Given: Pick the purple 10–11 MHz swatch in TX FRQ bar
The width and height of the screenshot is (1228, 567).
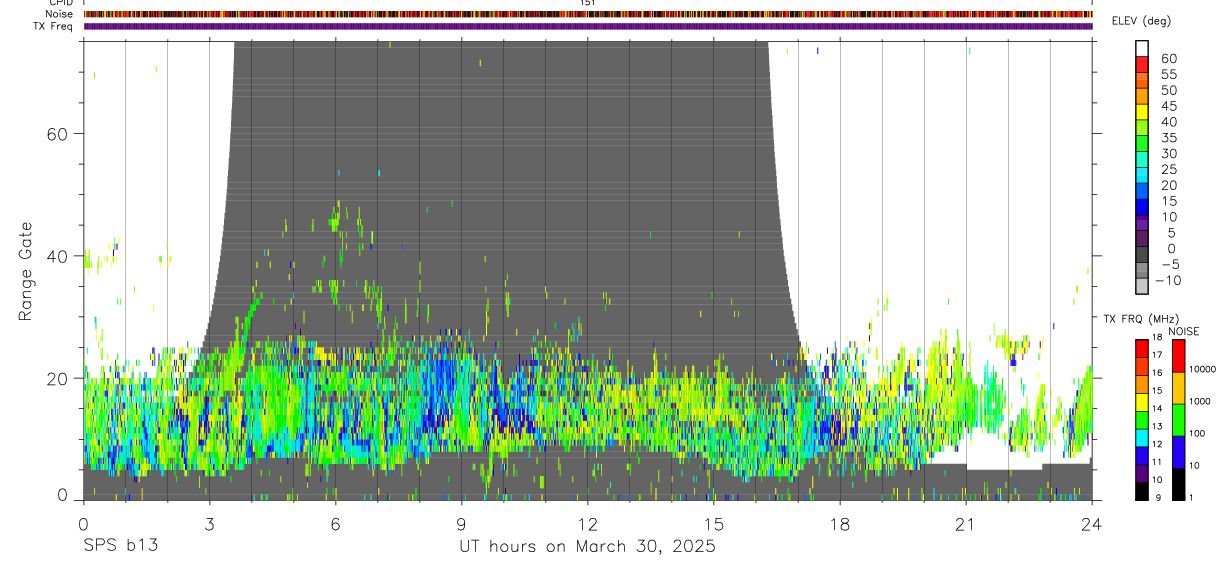Looking at the screenshot, I should (1142, 474).
